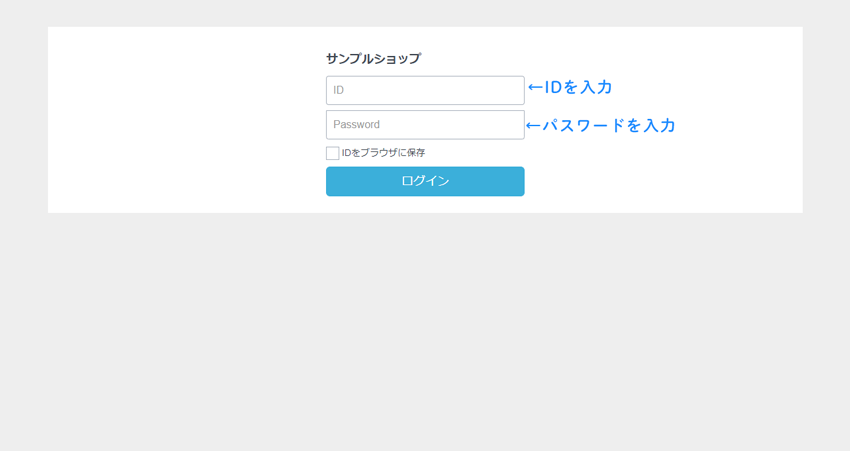Click the arrow before IDを入力
This screenshot has height=451, width=850.
click(535, 88)
